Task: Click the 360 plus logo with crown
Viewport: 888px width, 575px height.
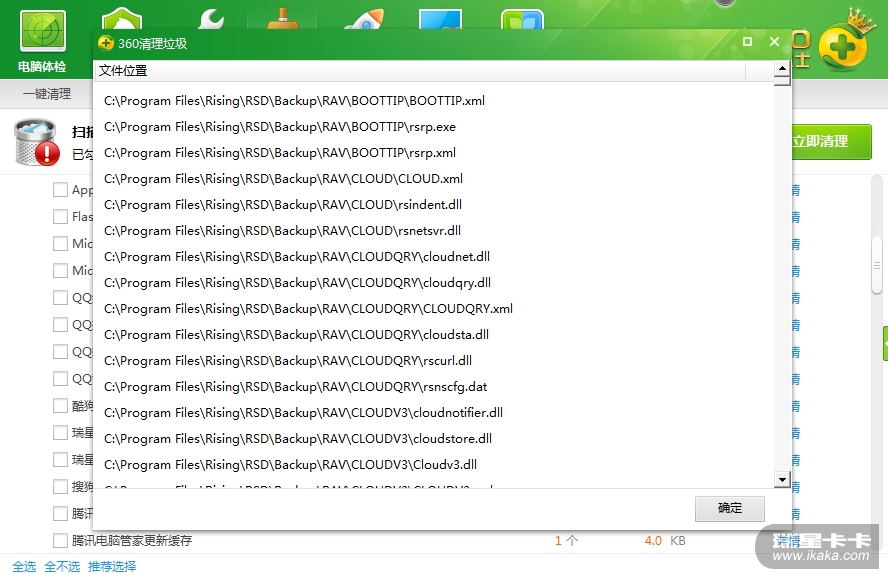Action: click(x=843, y=45)
